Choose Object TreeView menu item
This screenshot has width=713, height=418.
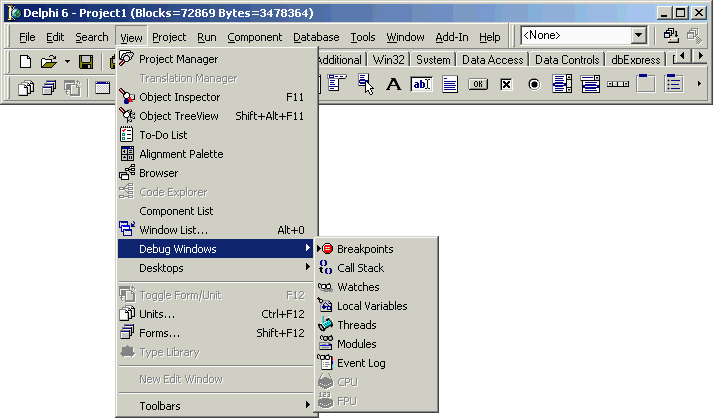click(216, 116)
